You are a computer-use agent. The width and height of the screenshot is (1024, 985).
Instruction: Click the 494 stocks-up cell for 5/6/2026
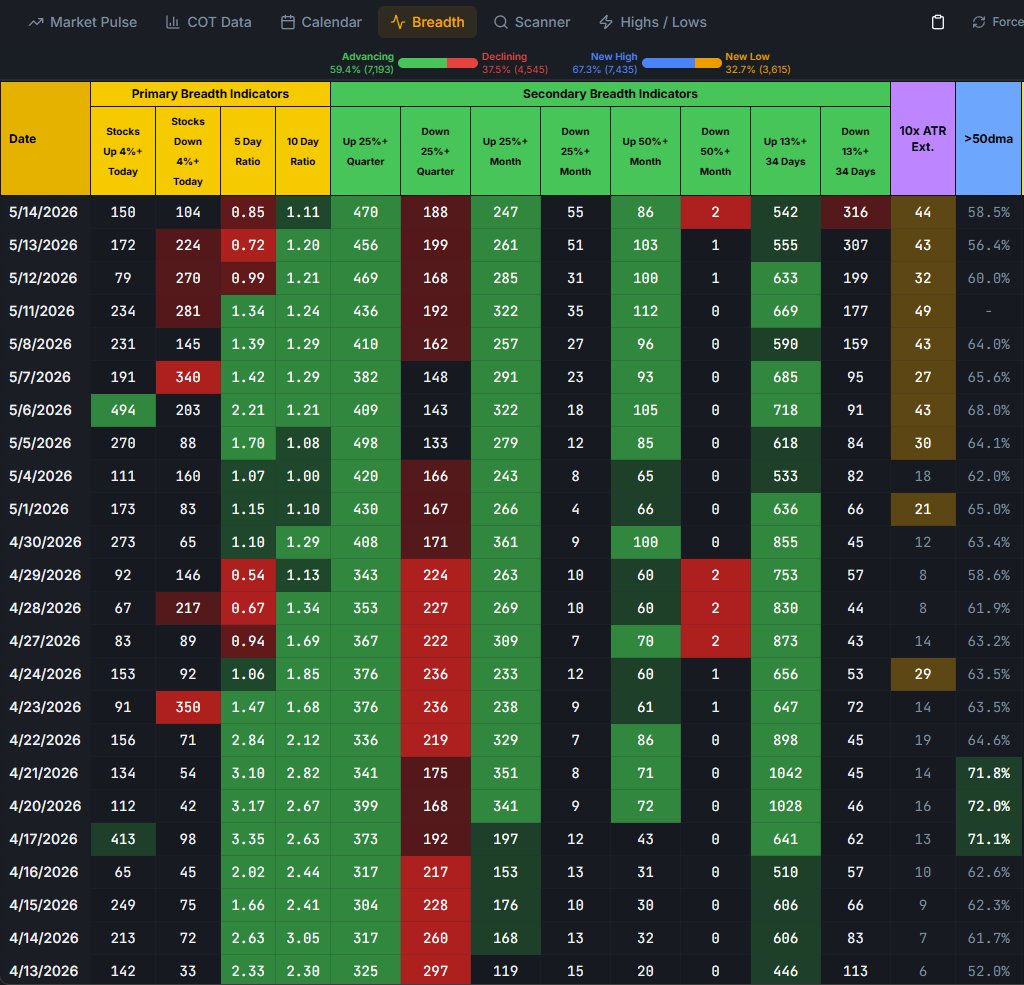pos(123,410)
